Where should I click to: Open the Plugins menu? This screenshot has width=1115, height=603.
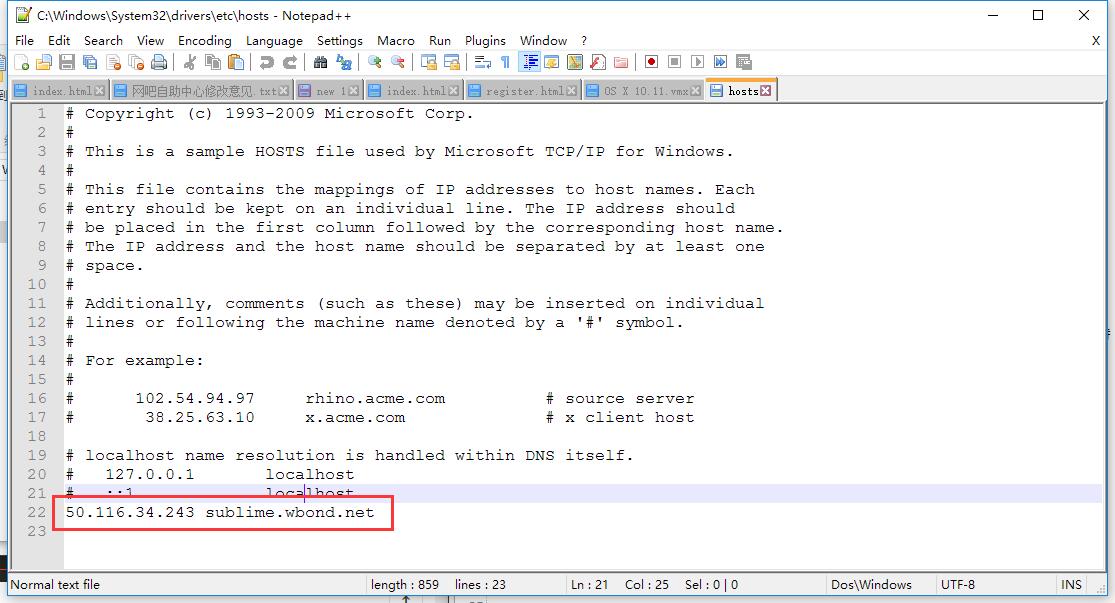point(485,40)
